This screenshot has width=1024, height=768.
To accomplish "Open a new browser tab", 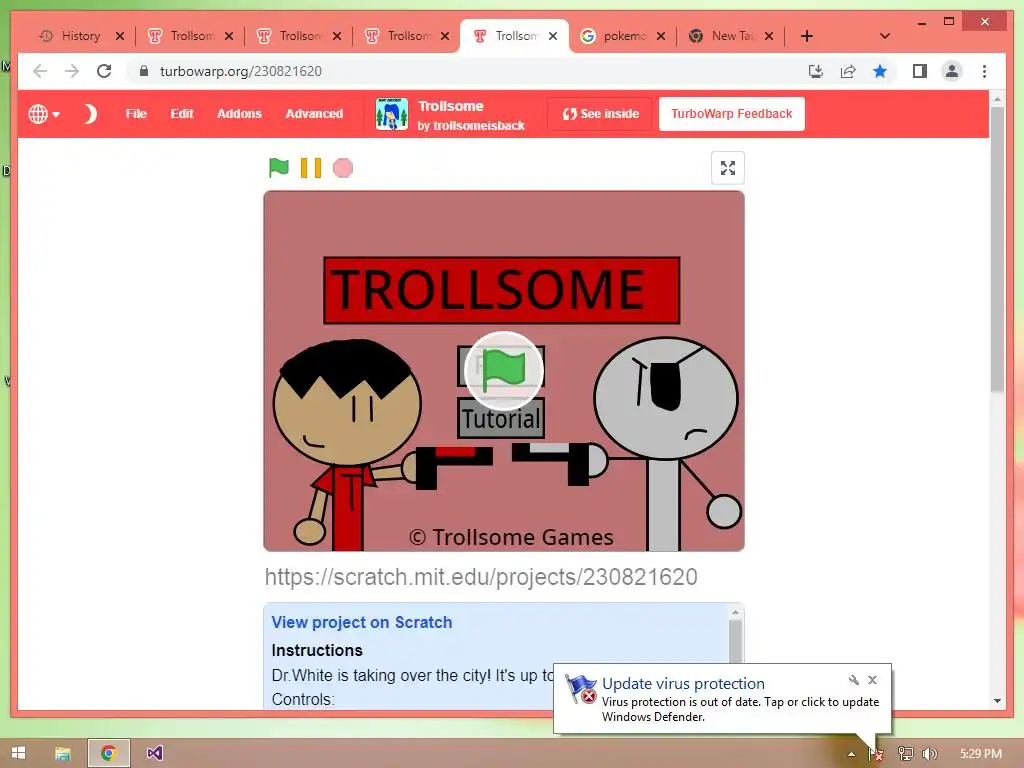I will [x=807, y=36].
